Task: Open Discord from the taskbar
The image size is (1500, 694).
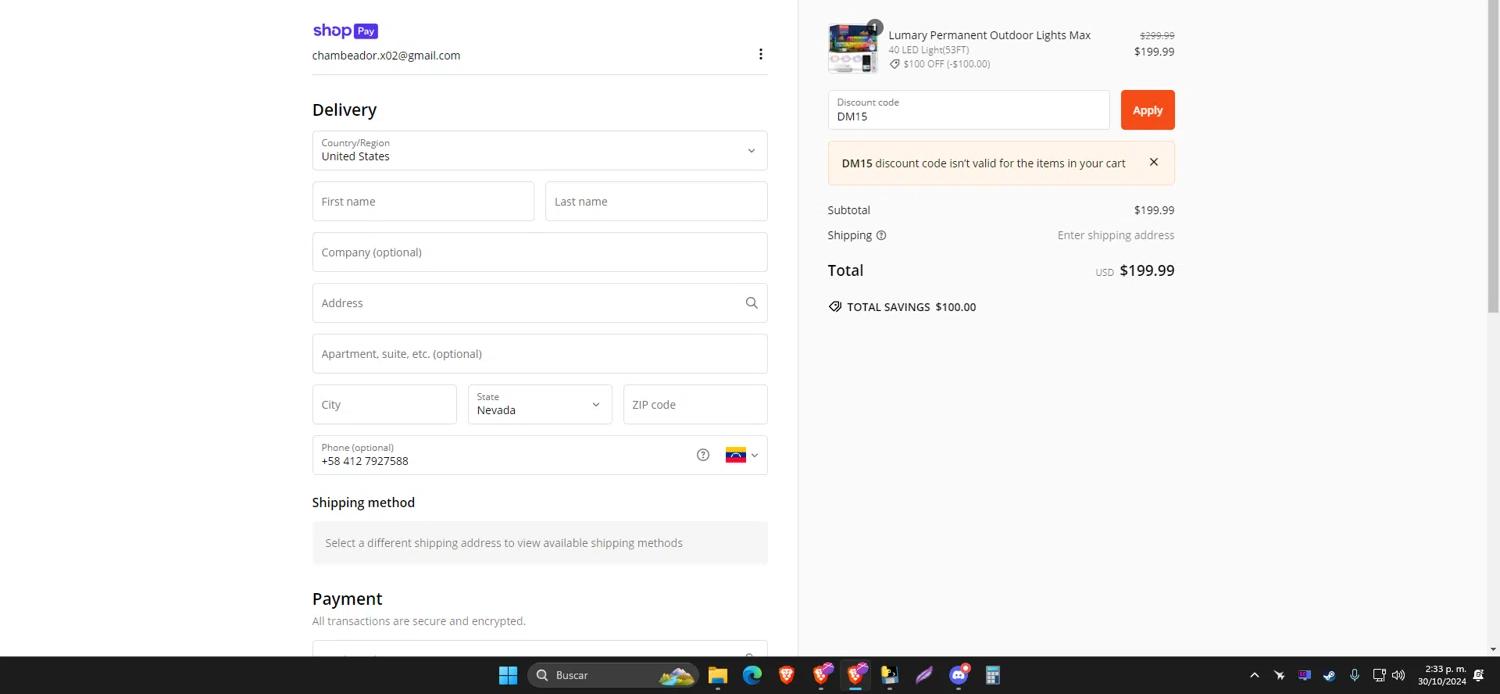Action: coord(958,675)
